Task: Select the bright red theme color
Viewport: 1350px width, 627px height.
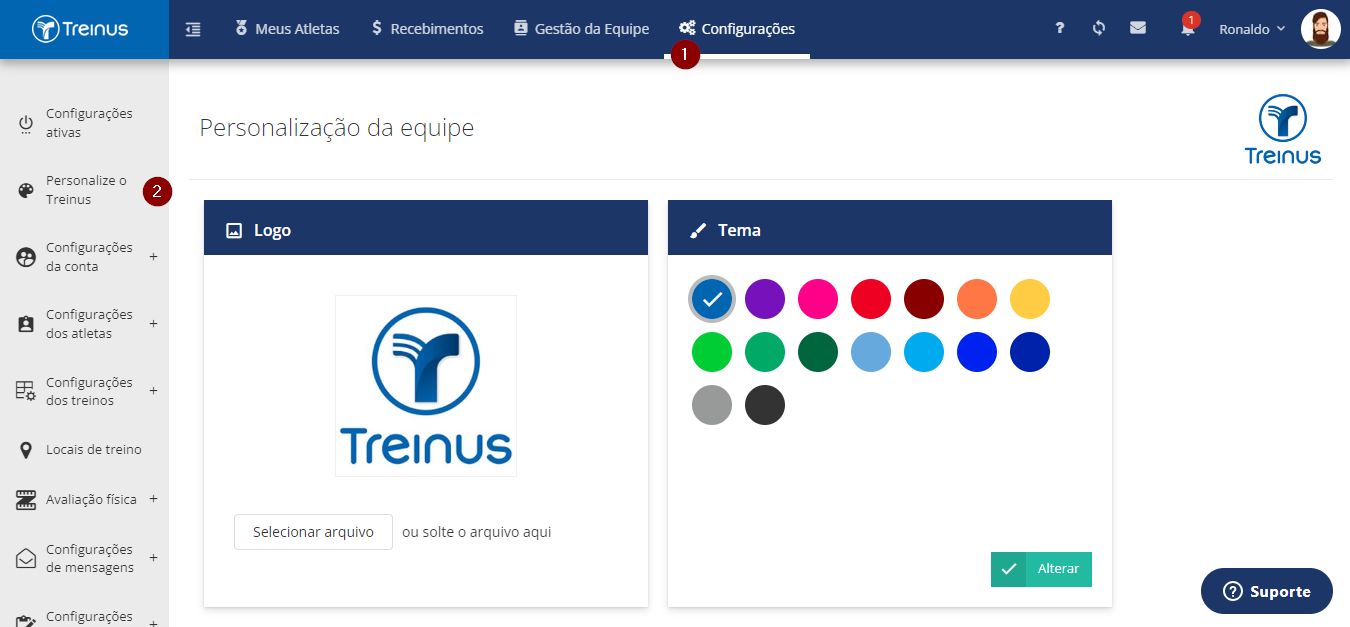Action: coord(871,299)
